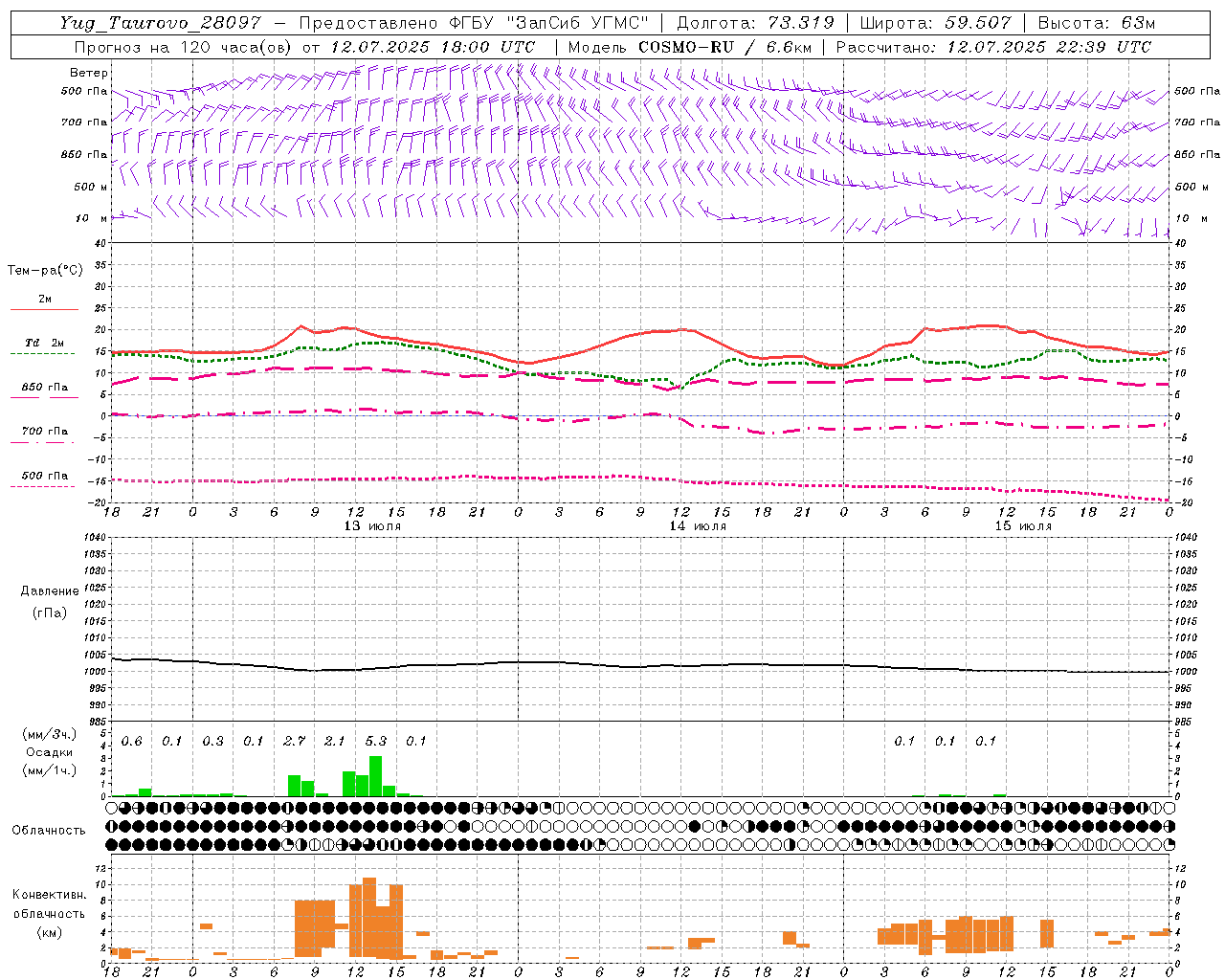The height and width of the screenshot is (980, 1225).
Task: Click the dash-dot 700 гПа temperature legend line
Action: (44, 442)
